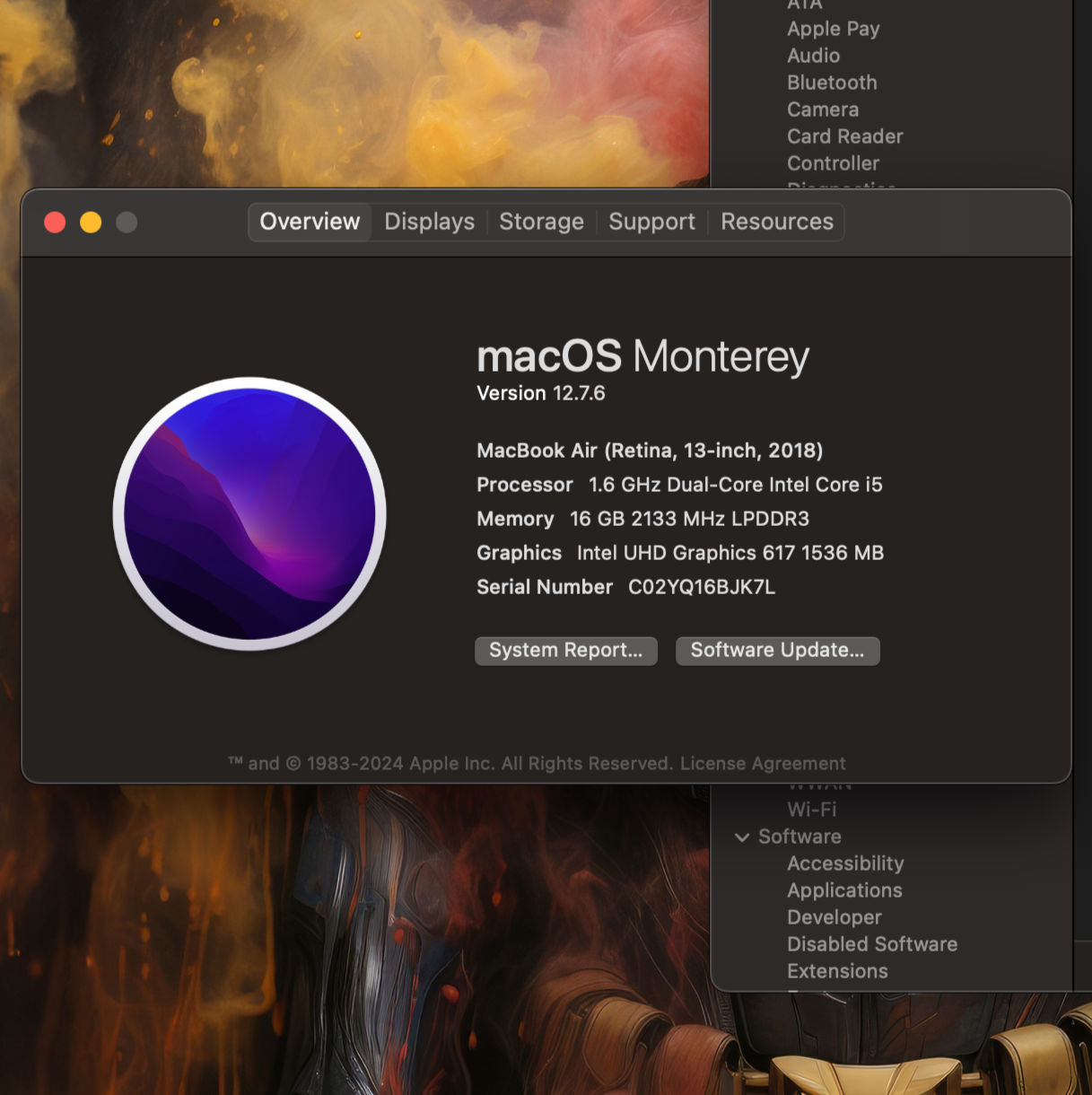Screen dimensions: 1092x1095
Task: Select Bluetooth in System Report sidebar
Action: tap(832, 83)
